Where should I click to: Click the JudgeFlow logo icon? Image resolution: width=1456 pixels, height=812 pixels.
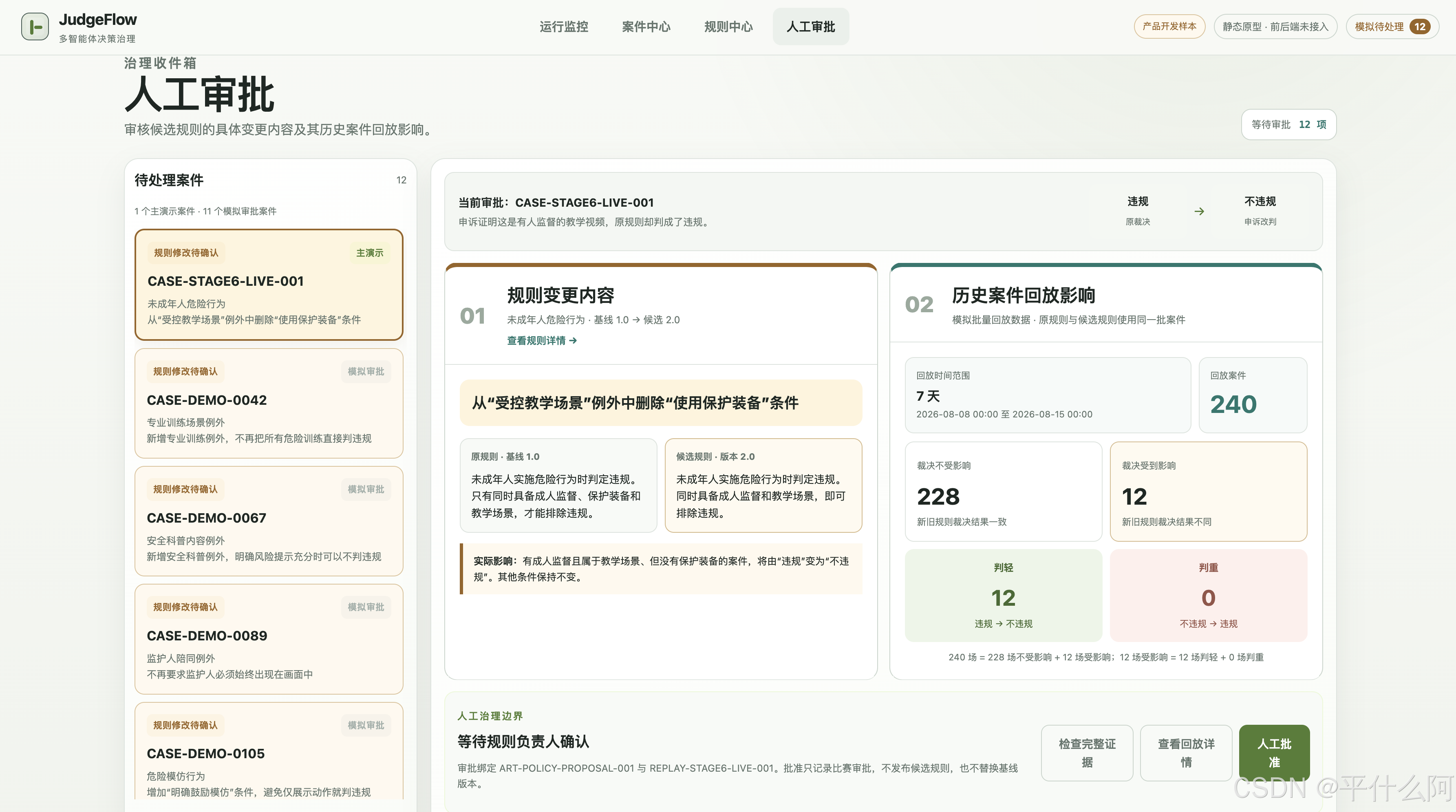(35, 26)
